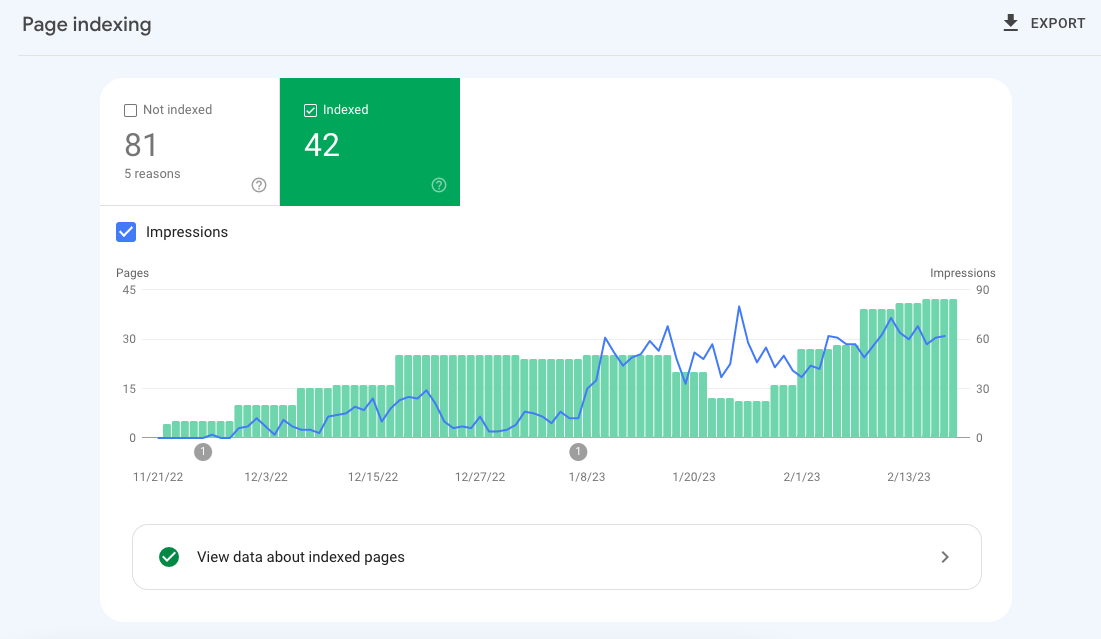Click the 12/15/22 date axis label
This screenshot has width=1101, height=639.
coord(373,477)
